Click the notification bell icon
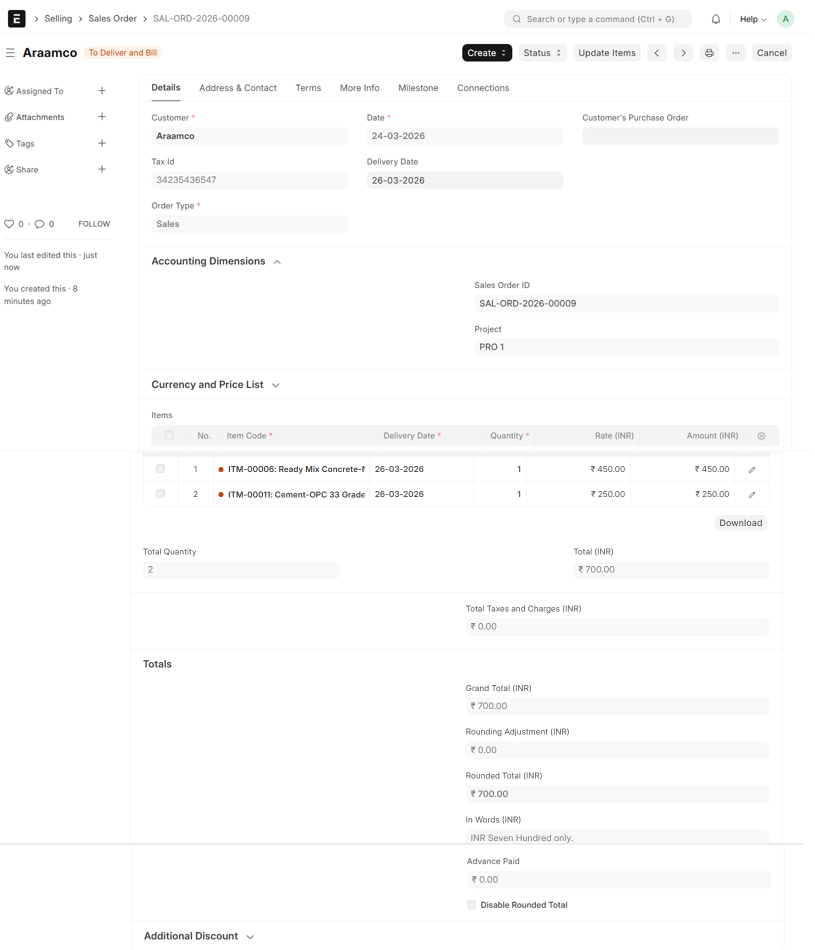 pyautogui.click(x=716, y=19)
